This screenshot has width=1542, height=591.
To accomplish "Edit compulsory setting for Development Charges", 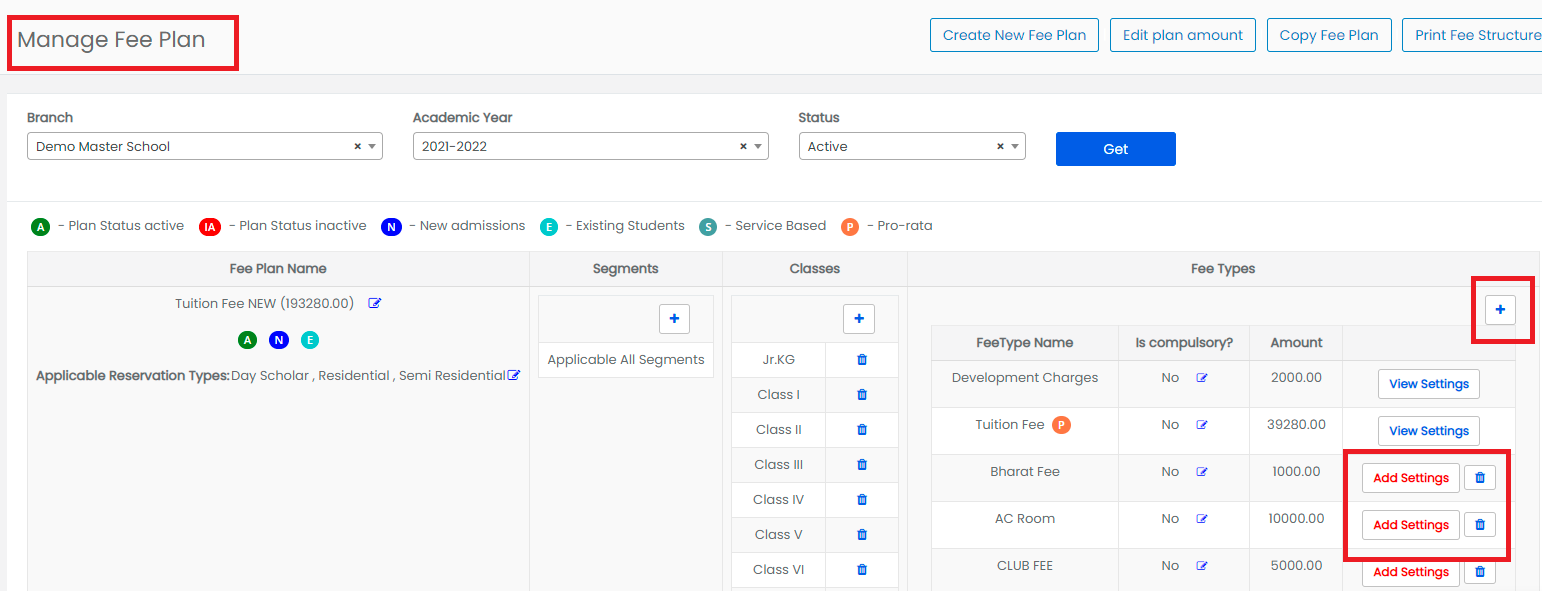I will pyautogui.click(x=1202, y=378).
